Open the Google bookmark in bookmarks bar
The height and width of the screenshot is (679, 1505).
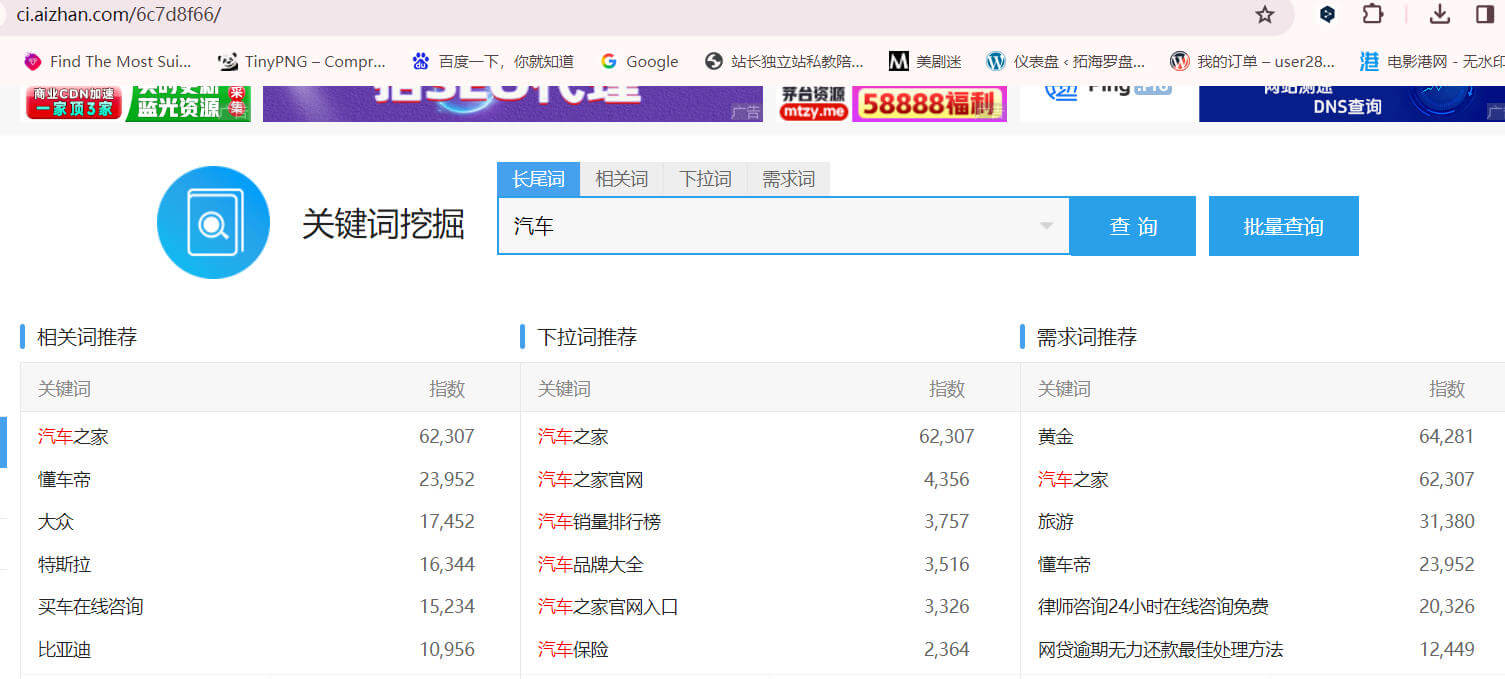click(x=639, y=61)
